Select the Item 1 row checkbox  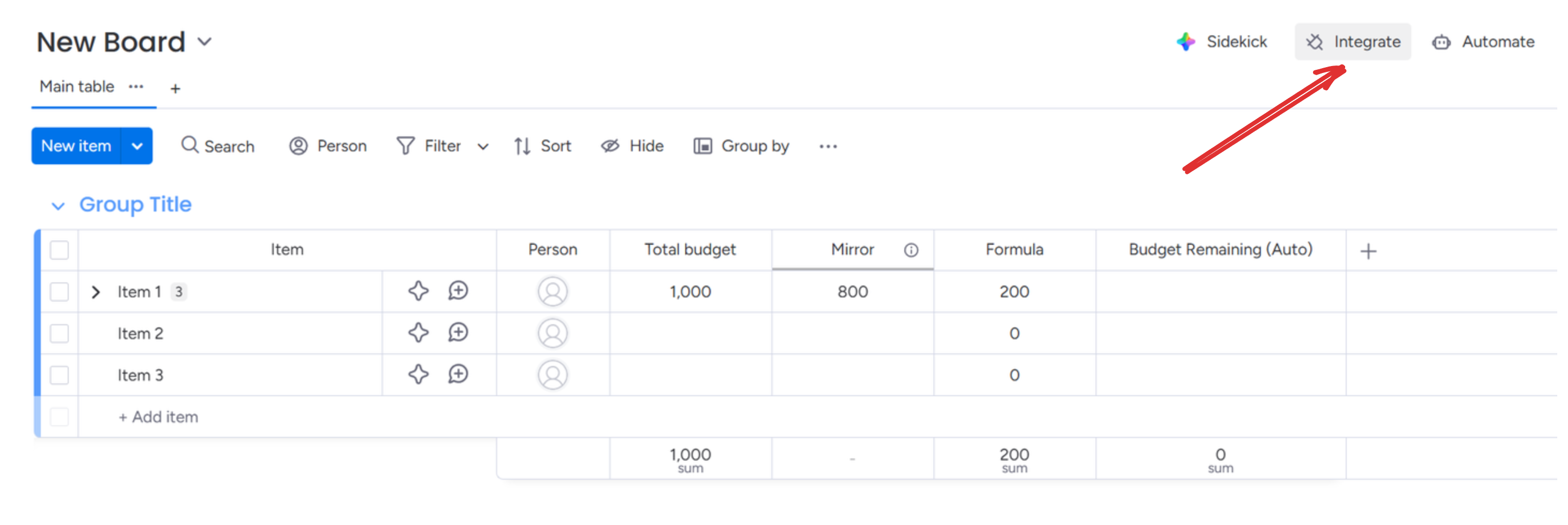[x=59, y=291]
